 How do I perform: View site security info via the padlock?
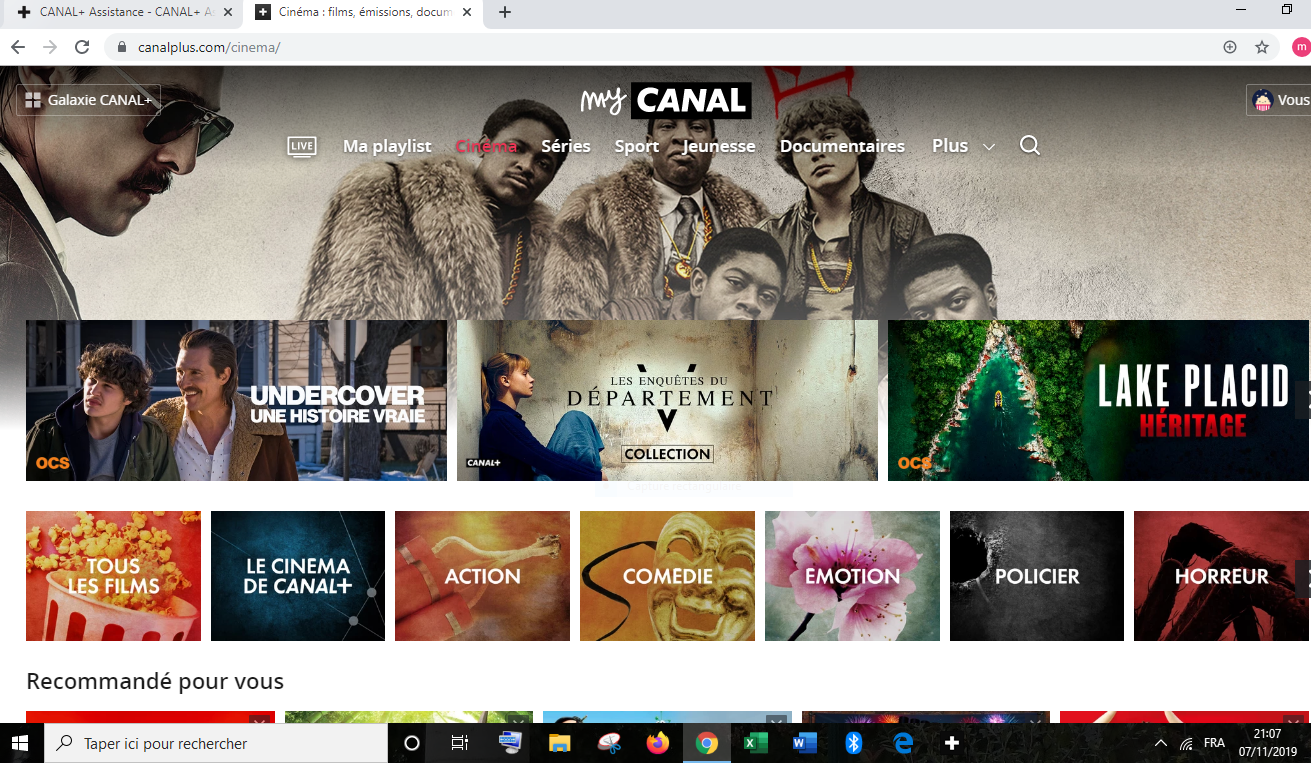point(120,46)
